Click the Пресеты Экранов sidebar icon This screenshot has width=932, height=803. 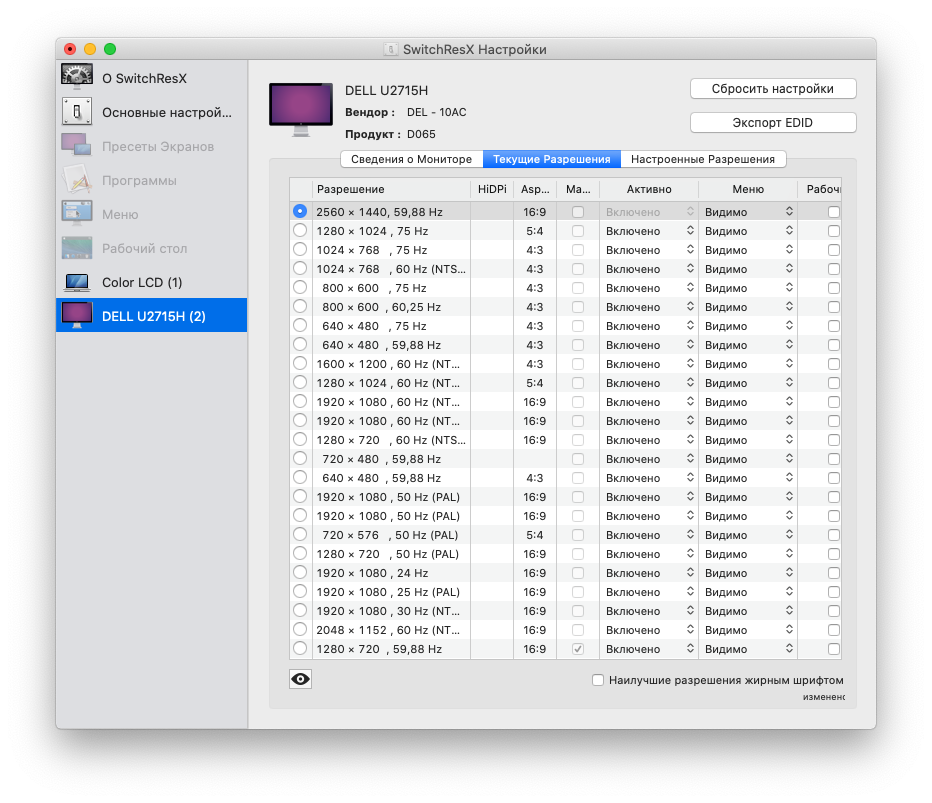(77, 146)
